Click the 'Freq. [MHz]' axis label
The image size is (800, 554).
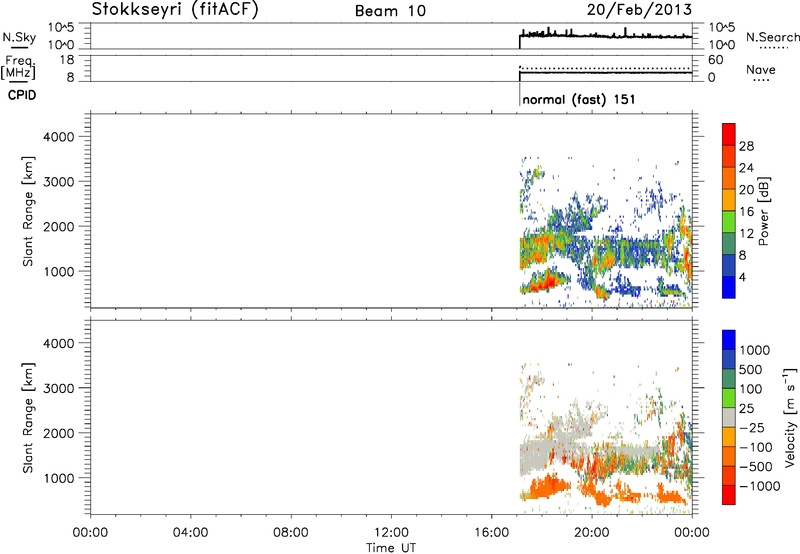[19, 67]
